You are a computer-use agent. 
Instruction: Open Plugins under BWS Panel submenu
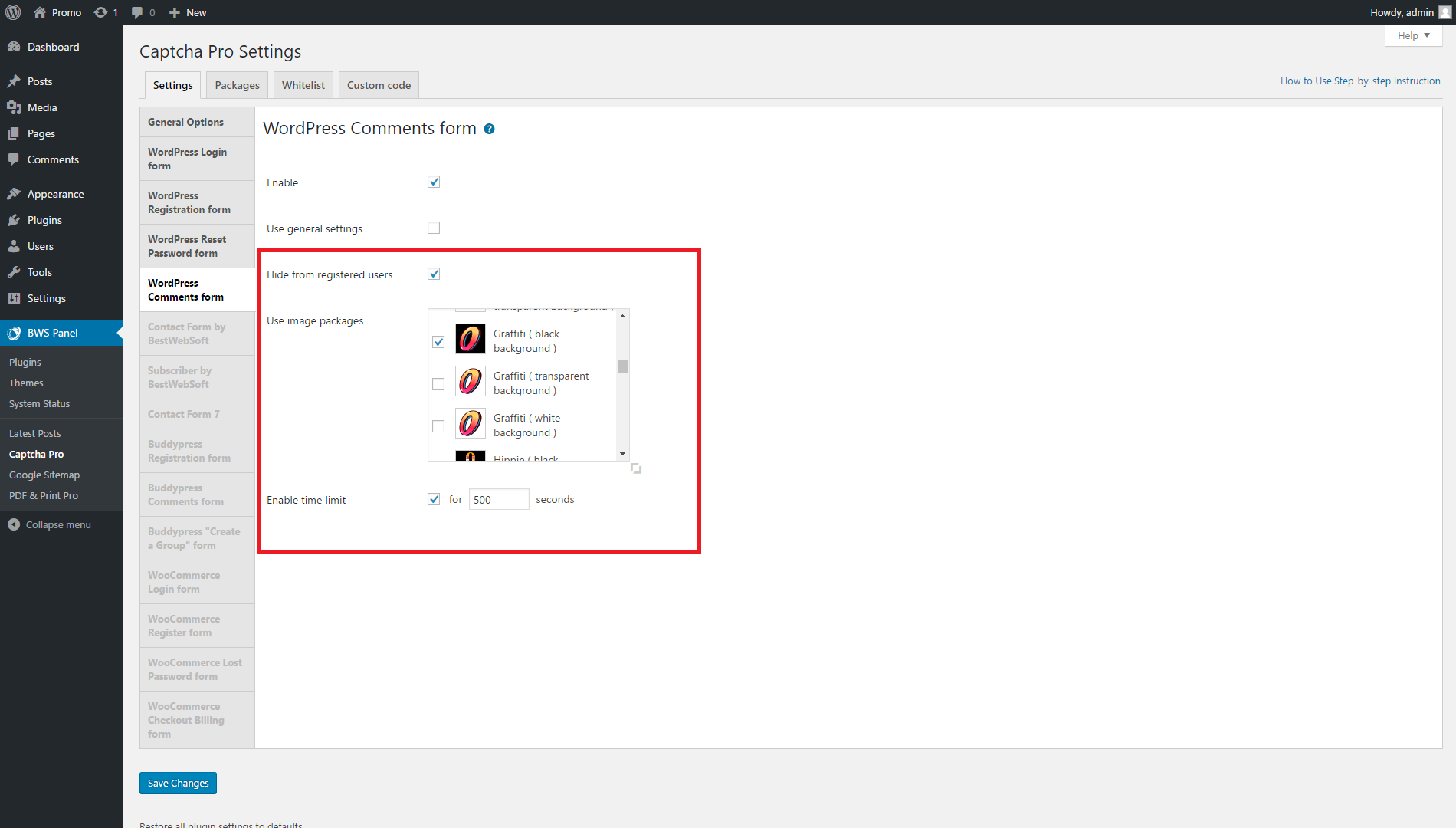click(25, 362)
